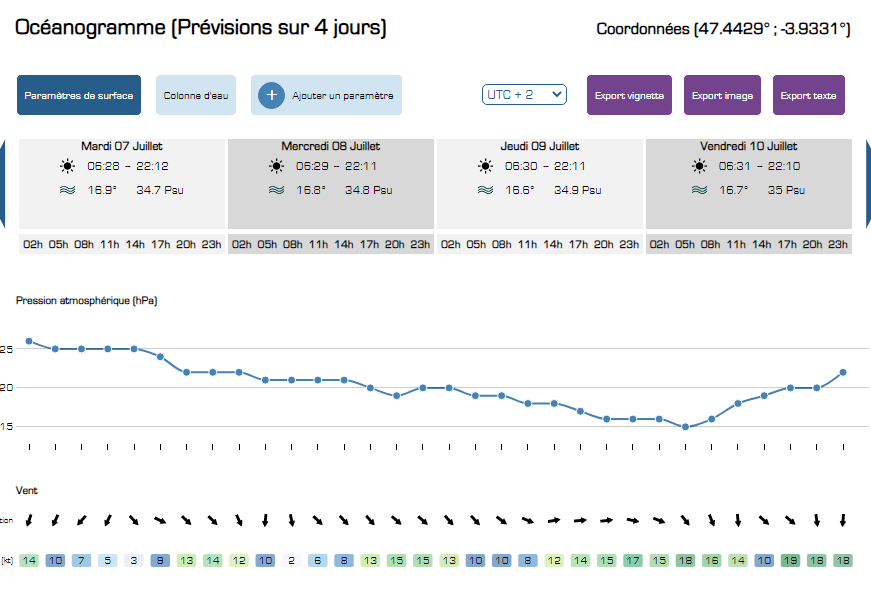Click the sun icon for Mardi 07 Juillet
The image size is (871, 590).
[66, 166]
